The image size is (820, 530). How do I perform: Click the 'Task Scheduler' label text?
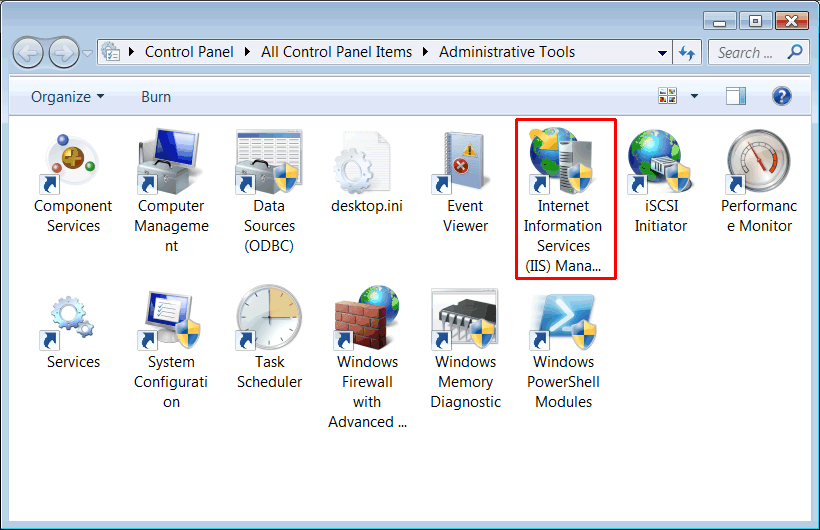(269, 372)
